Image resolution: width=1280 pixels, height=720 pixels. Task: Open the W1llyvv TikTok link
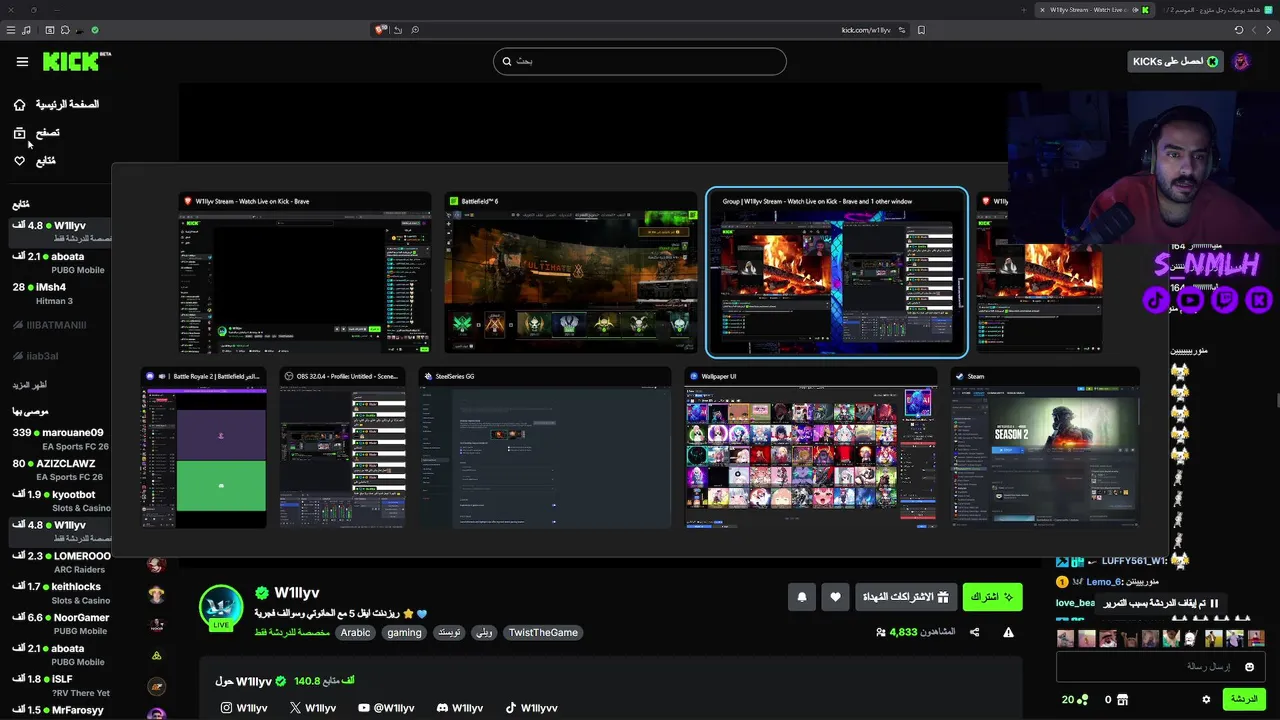(x=531, y=708)
